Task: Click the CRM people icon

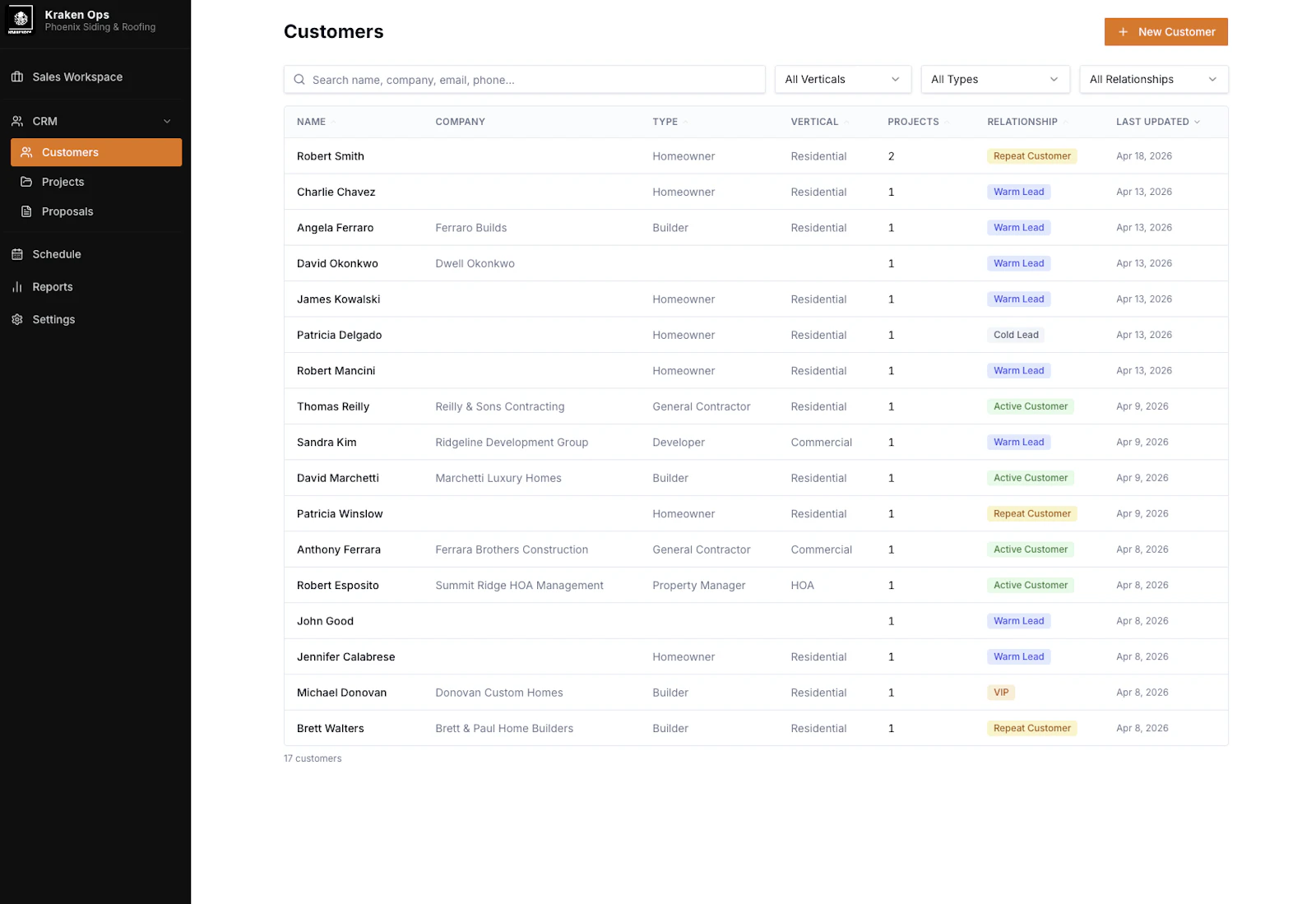Action: point(17,121)
